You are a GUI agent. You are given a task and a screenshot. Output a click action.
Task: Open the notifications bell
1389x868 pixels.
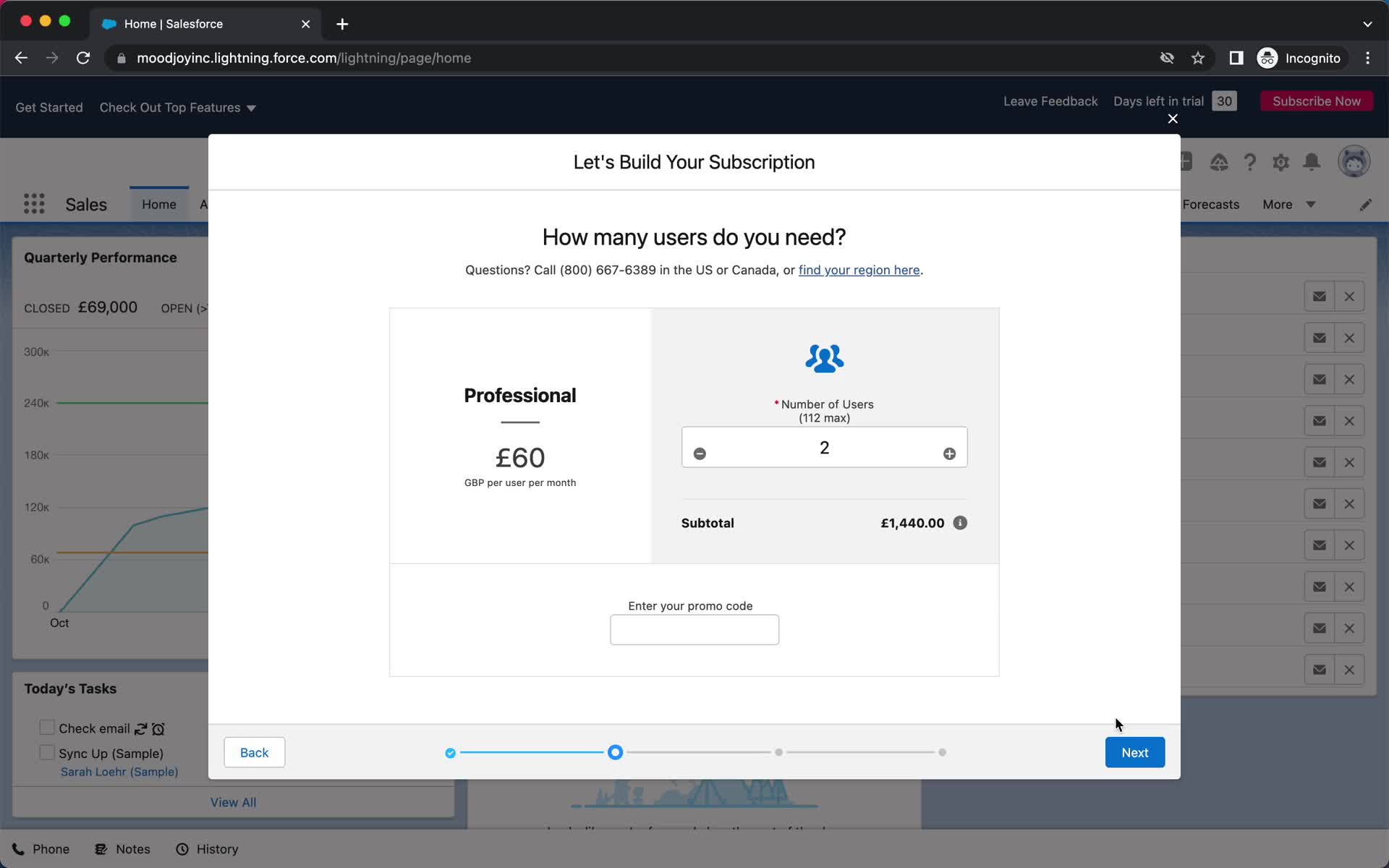click(1312, 162)
